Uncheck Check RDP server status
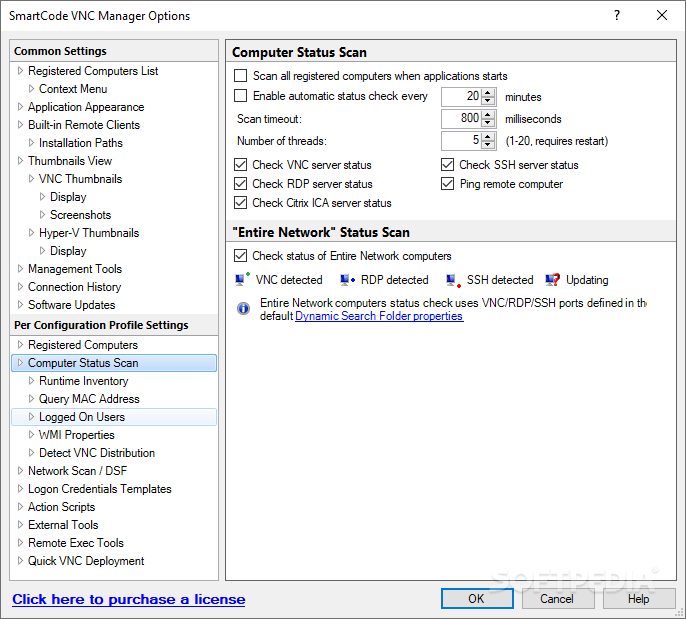This screenshot has height=619, width=686. click(240, 183)
